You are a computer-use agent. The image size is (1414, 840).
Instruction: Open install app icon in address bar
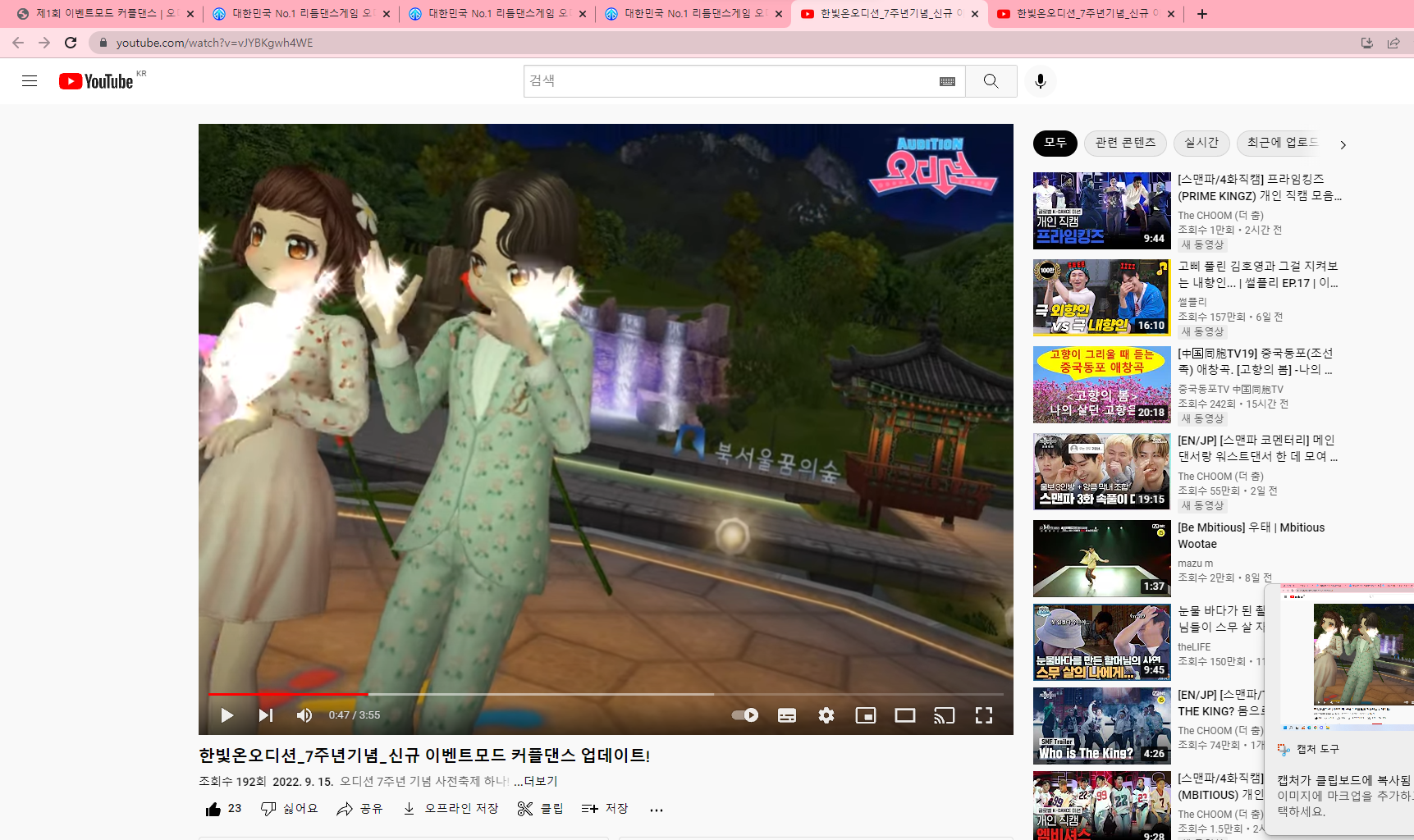[x=1366, y=43]
